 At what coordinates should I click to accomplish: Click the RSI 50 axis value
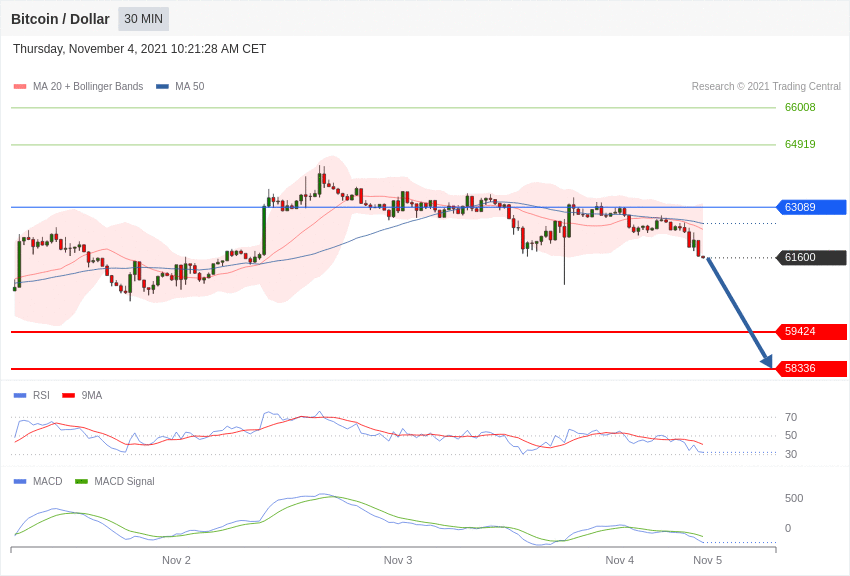(x=791, y=435)
